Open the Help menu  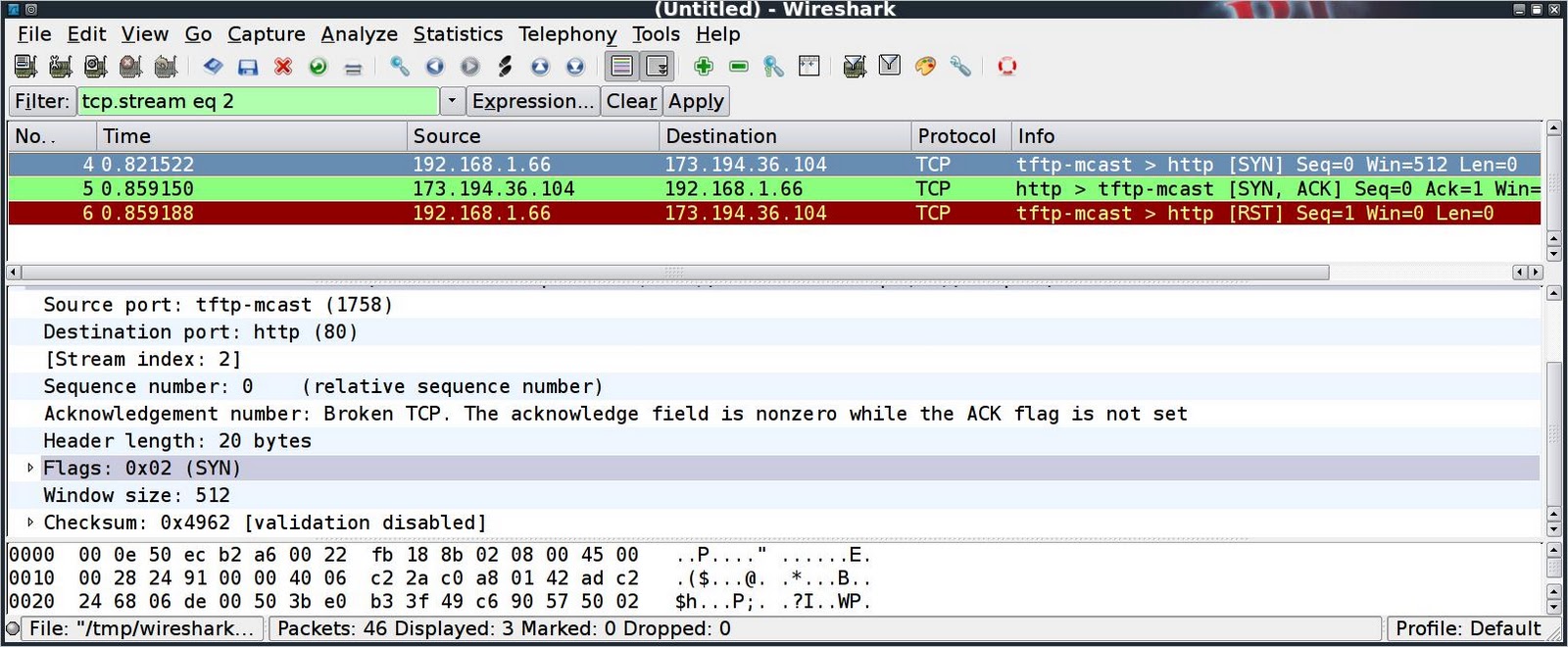coord(718,34)
